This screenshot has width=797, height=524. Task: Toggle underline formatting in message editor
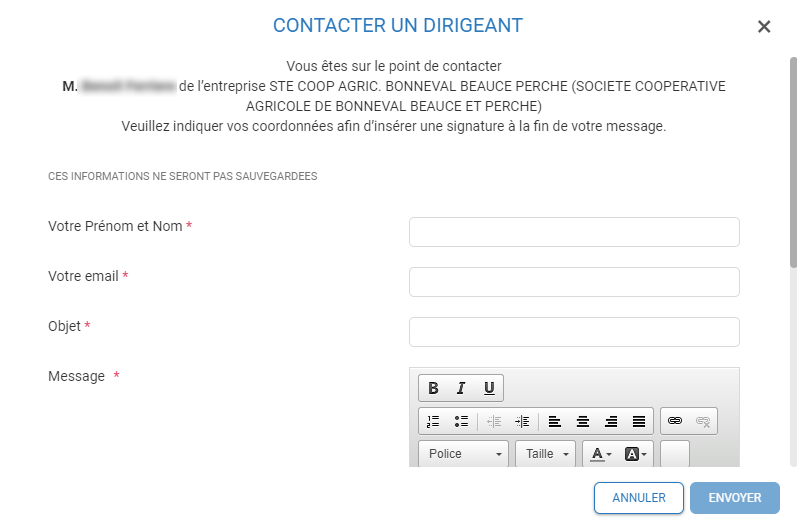489,388
